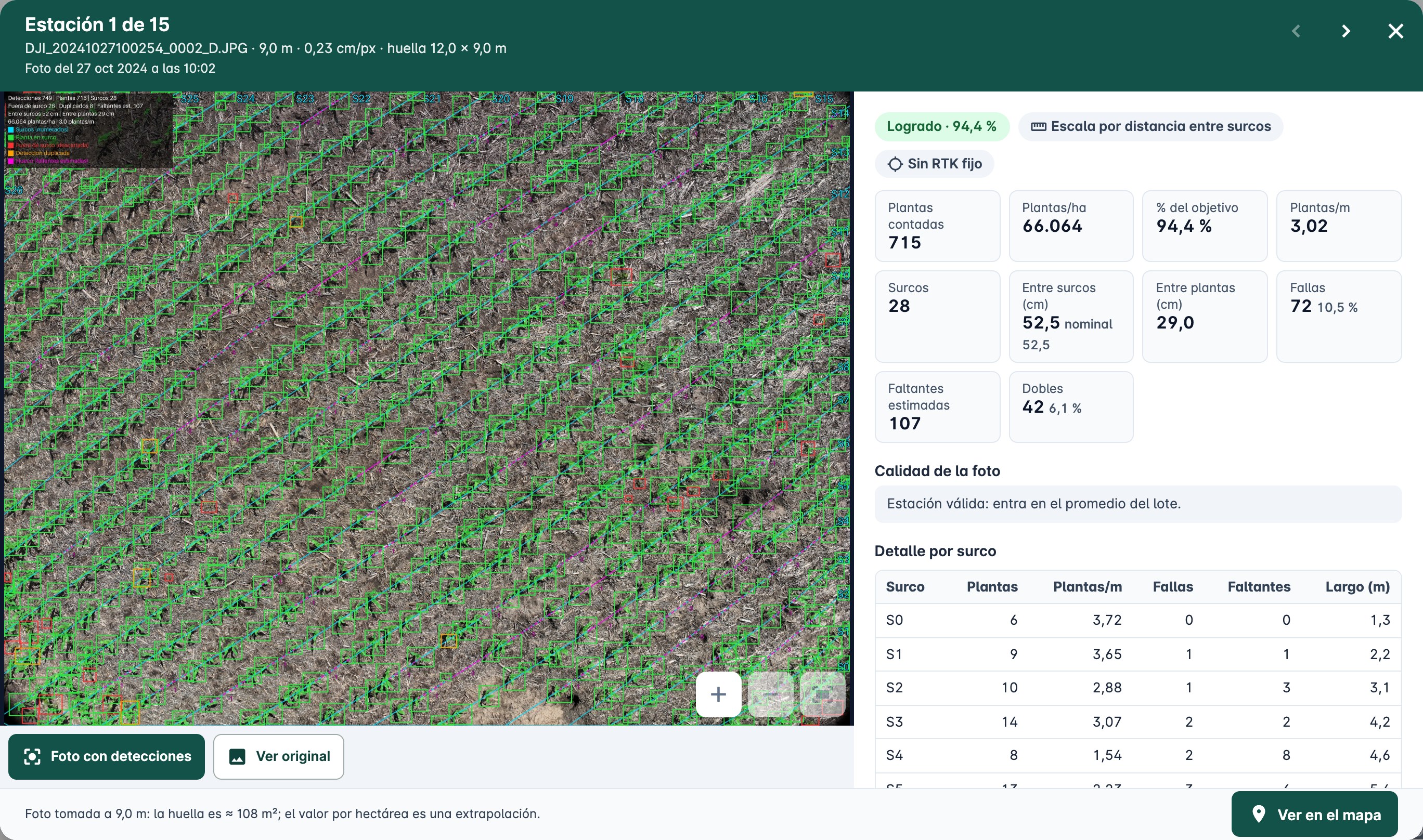Click the detection legend overlay on photo
The width and height of the screenshot is (1423, 840).
(88, 129)
